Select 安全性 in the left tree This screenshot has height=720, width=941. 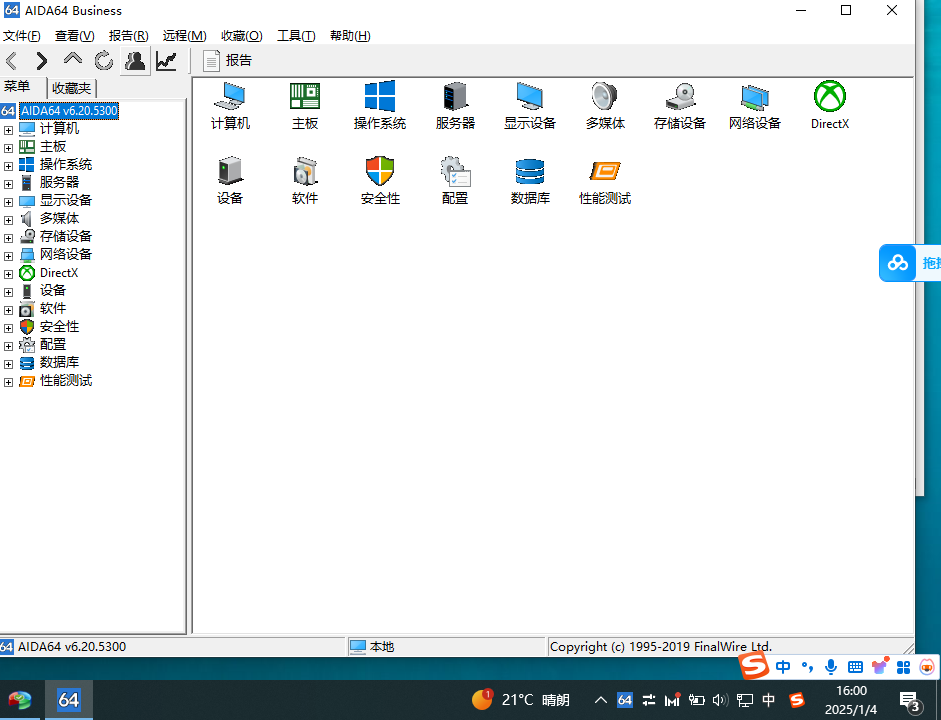pyautogui.click(x=59, y=327)
